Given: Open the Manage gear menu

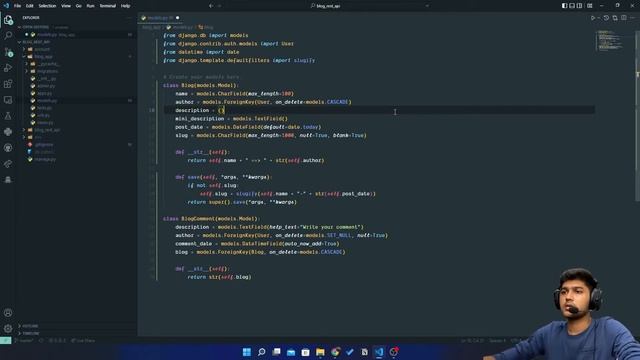Looking at the screenshot, I should [8, 328].
